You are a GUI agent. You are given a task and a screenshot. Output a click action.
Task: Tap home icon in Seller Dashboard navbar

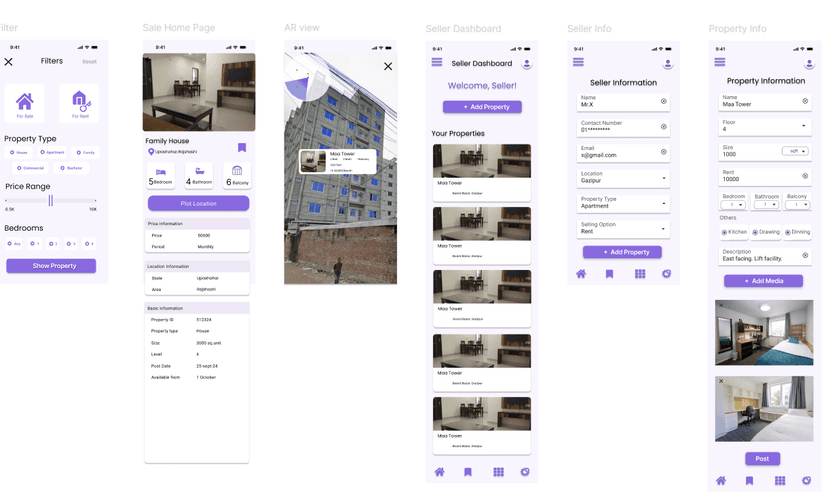pyautogui.click(x=439, y=472)
